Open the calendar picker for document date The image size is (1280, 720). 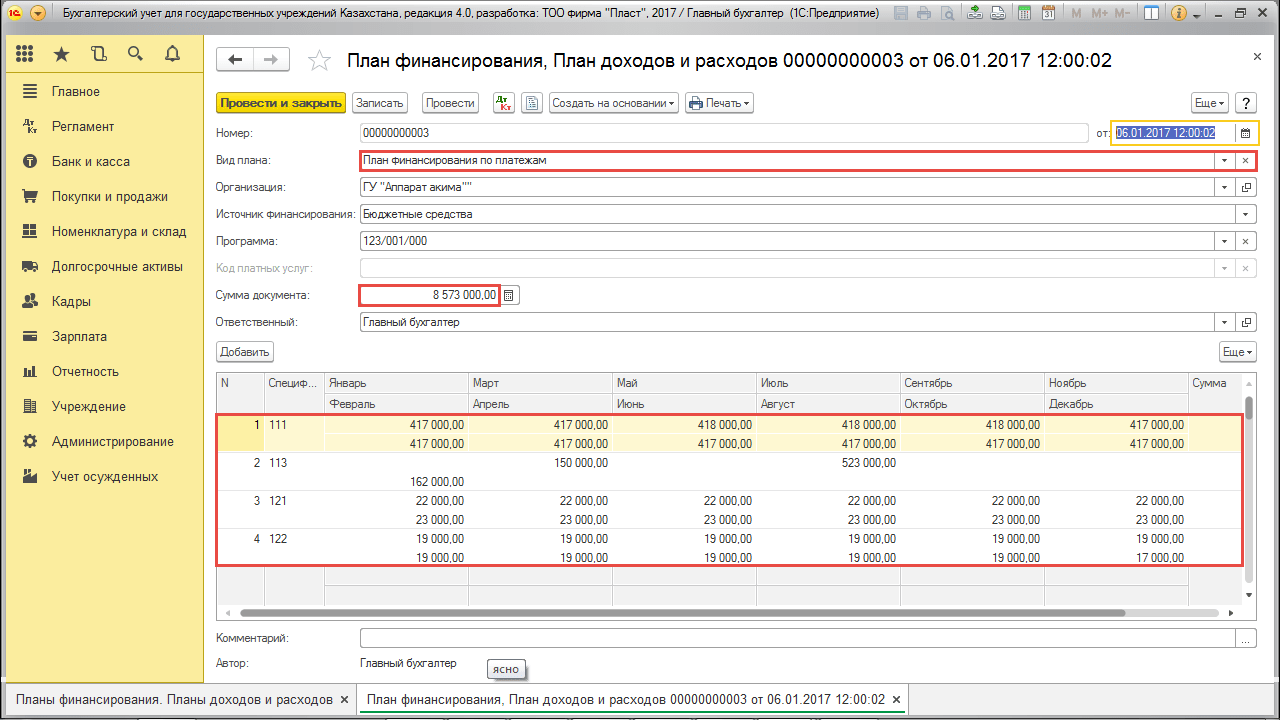1245,133
